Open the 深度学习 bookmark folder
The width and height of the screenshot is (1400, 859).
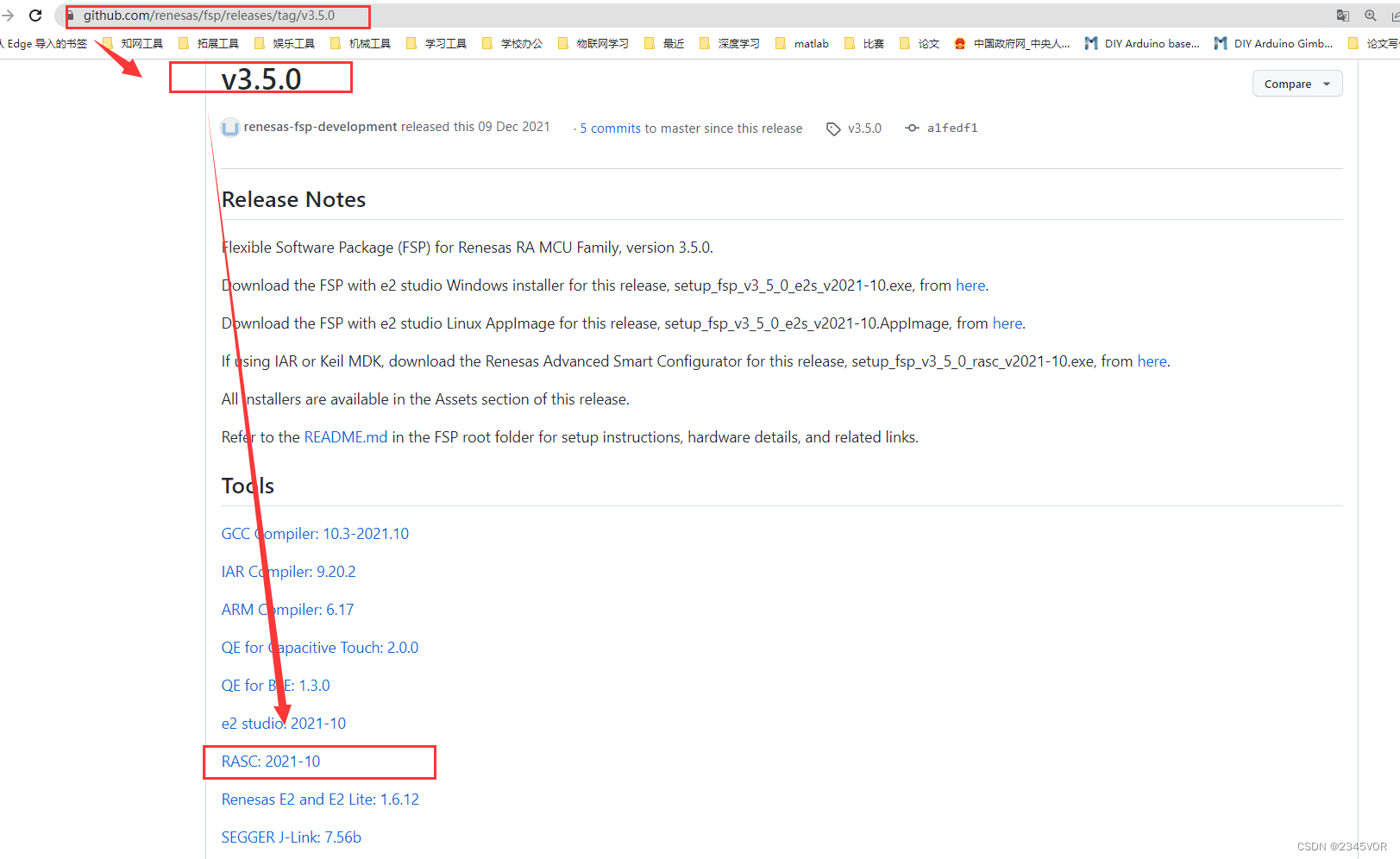tap(730, 44)
